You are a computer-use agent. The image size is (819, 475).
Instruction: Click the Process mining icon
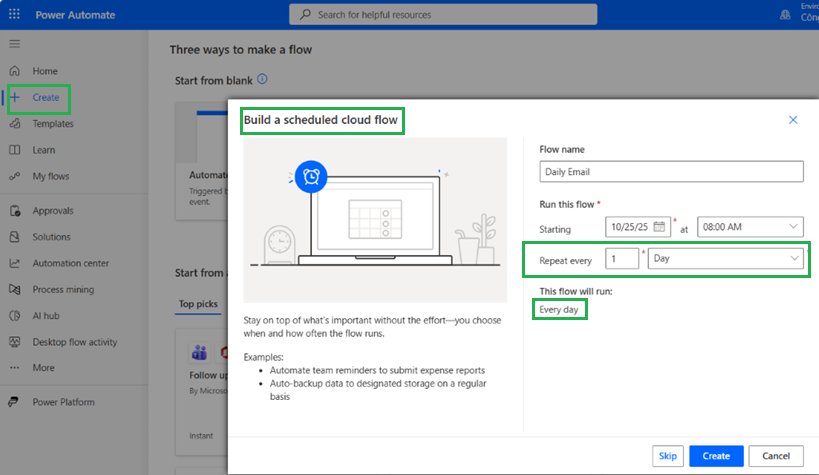(x=15, y=289)
